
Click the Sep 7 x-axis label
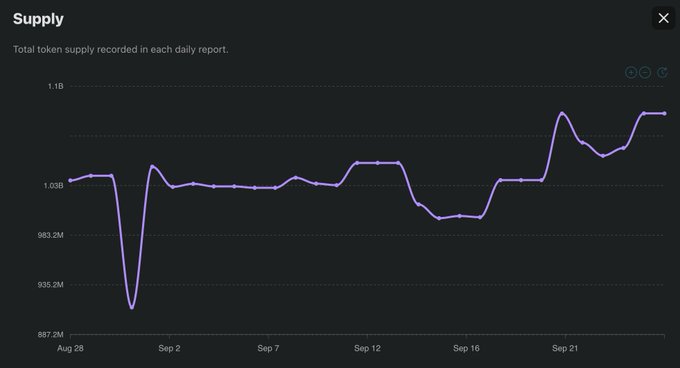pos(268,348)
